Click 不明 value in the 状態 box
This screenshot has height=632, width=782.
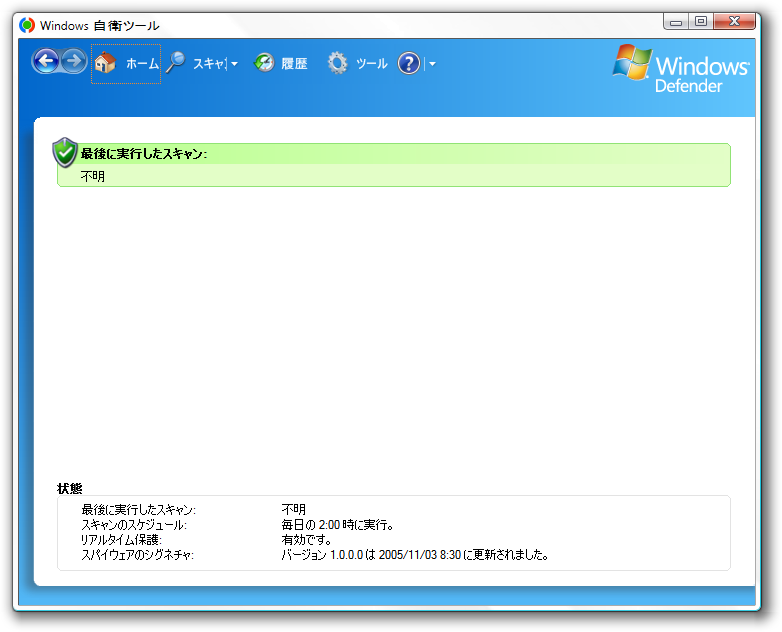pyautogui.click(x=294, y=509)
